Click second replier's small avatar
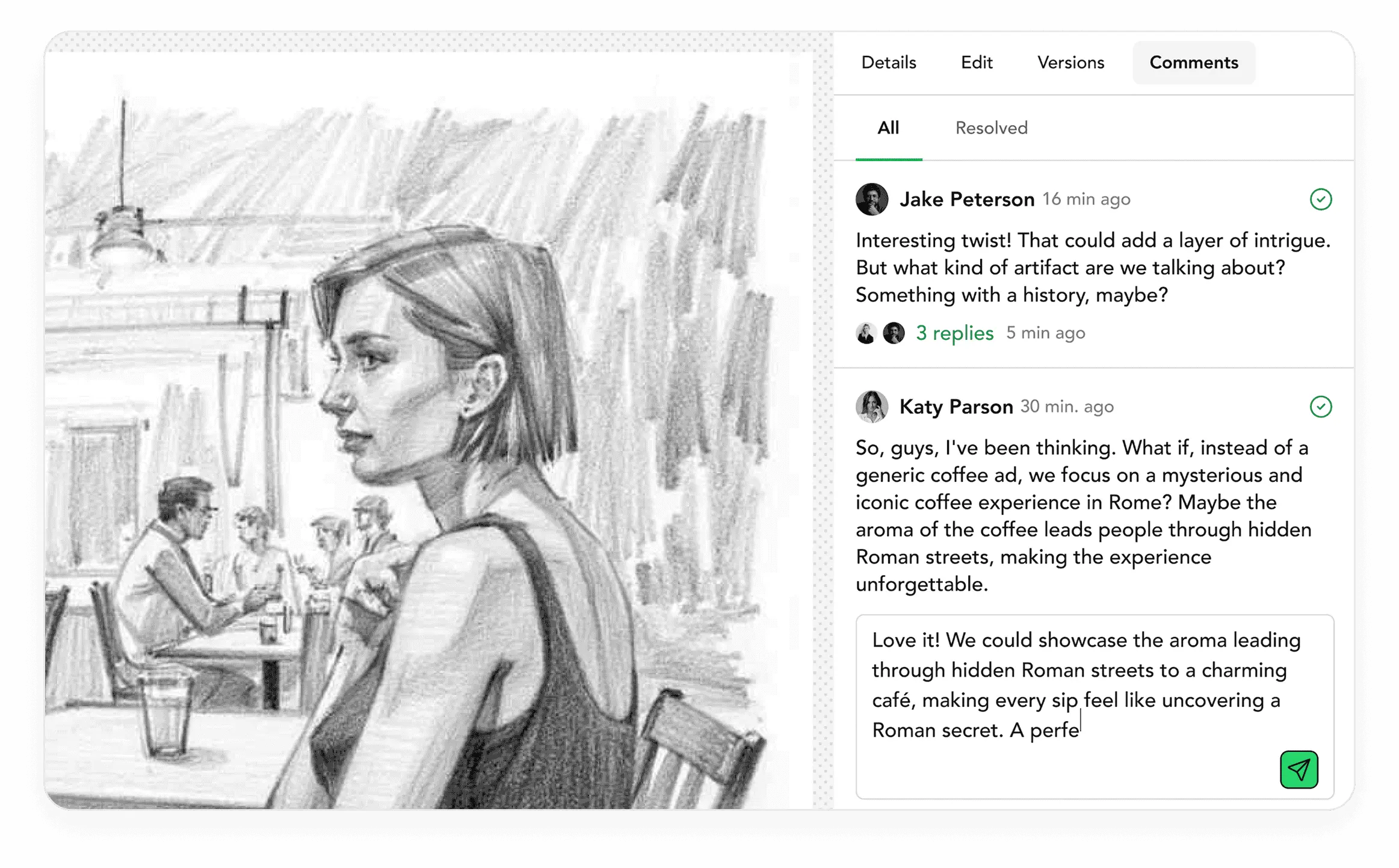Image resolution: width=1399 pixels, height=868 pixels. 894,333
